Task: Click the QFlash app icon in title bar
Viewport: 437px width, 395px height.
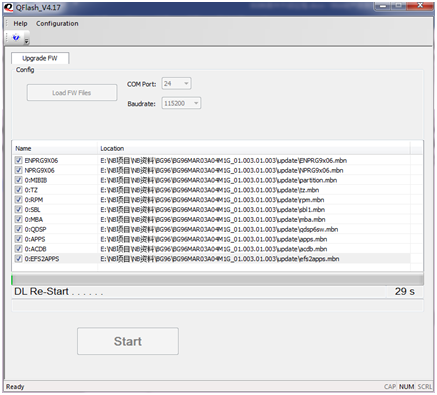Action: pyautogui.click(x=10, y=7)
